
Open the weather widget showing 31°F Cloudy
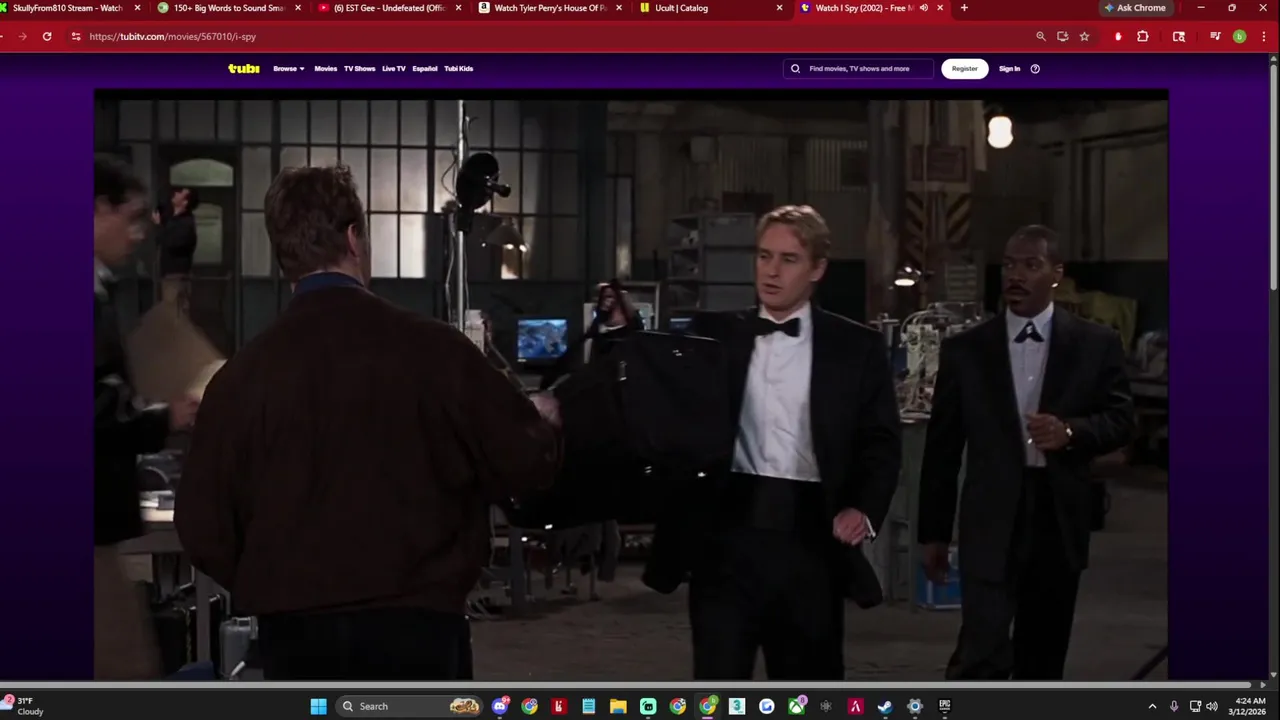(x=26, y=706)
